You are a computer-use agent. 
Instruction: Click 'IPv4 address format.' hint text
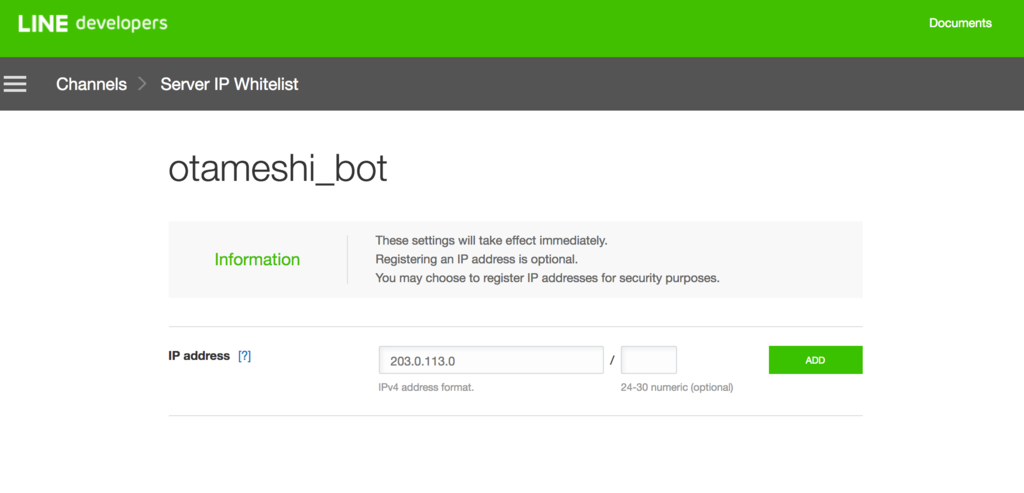426,387
